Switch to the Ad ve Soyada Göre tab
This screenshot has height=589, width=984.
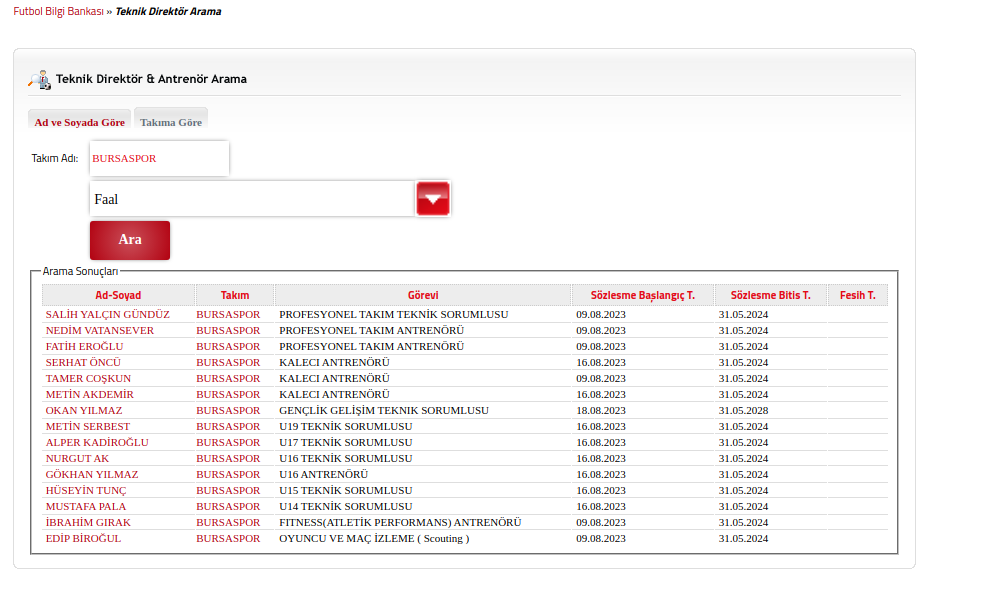pos(80,122)
